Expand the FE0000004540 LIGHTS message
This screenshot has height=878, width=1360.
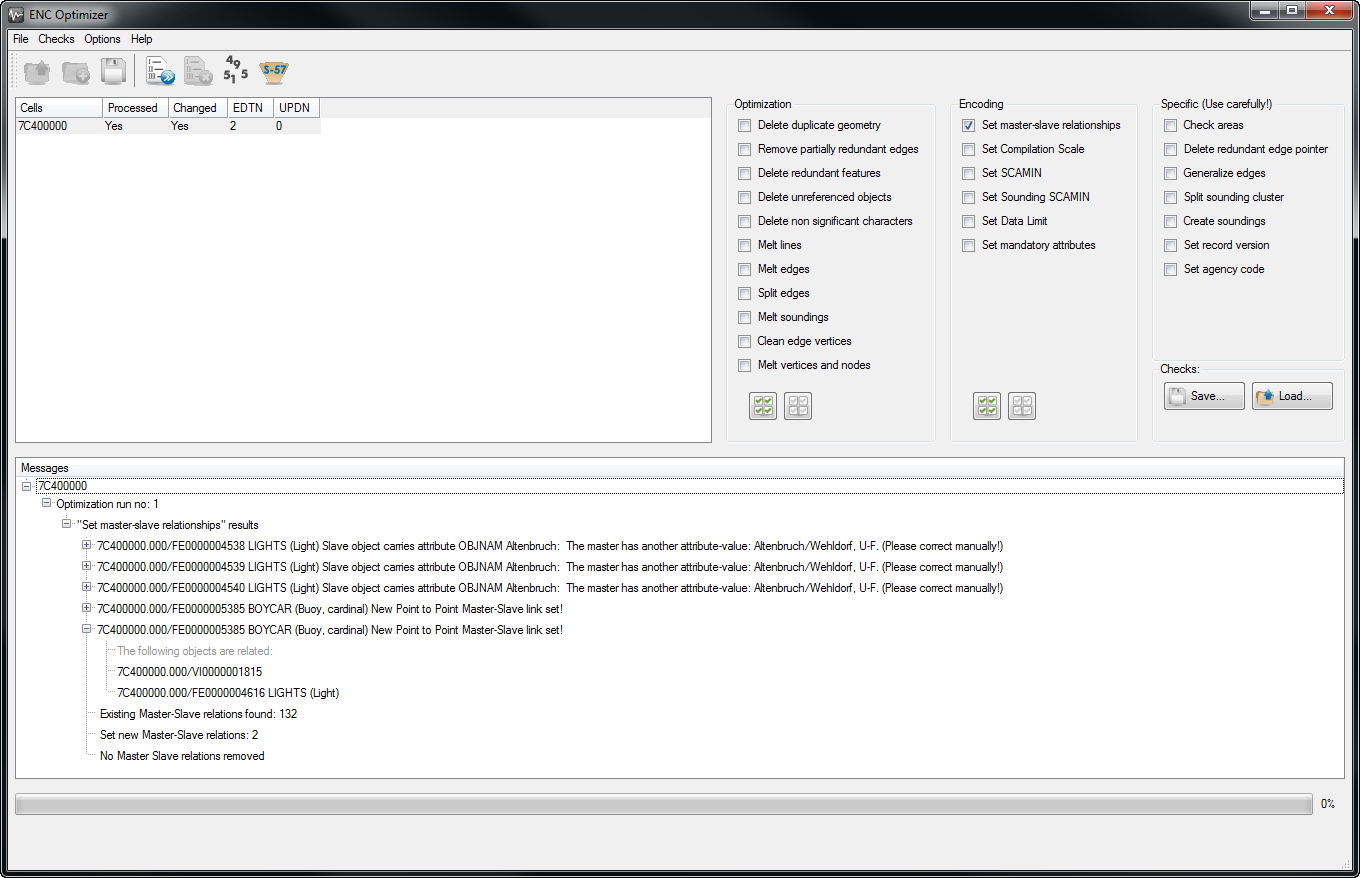[86, 587]
